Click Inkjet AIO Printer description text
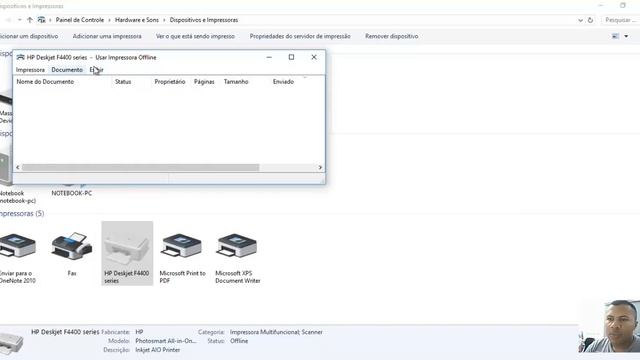This screenshot has height=360, width=640. (x=158, y=350)
